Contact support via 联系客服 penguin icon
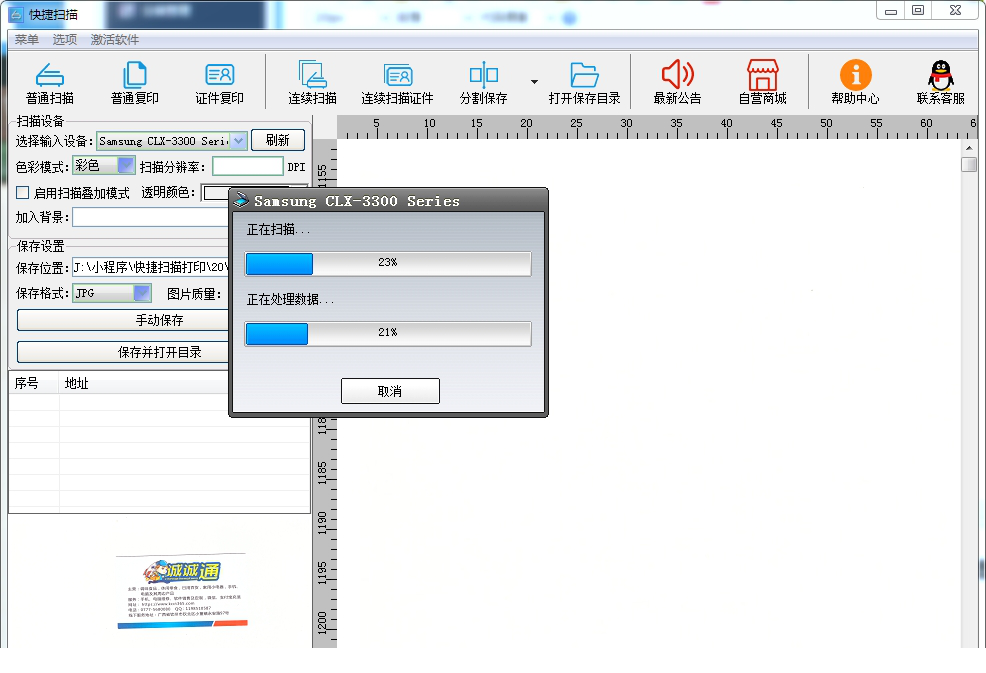The image size is (986, 673). tap(940, 75)
